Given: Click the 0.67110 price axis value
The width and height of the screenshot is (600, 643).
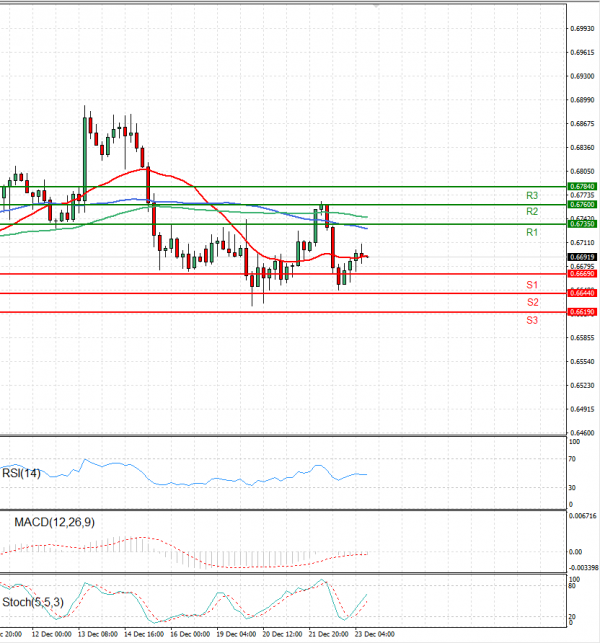Looking at the screenshot, I should pos(582,243).
